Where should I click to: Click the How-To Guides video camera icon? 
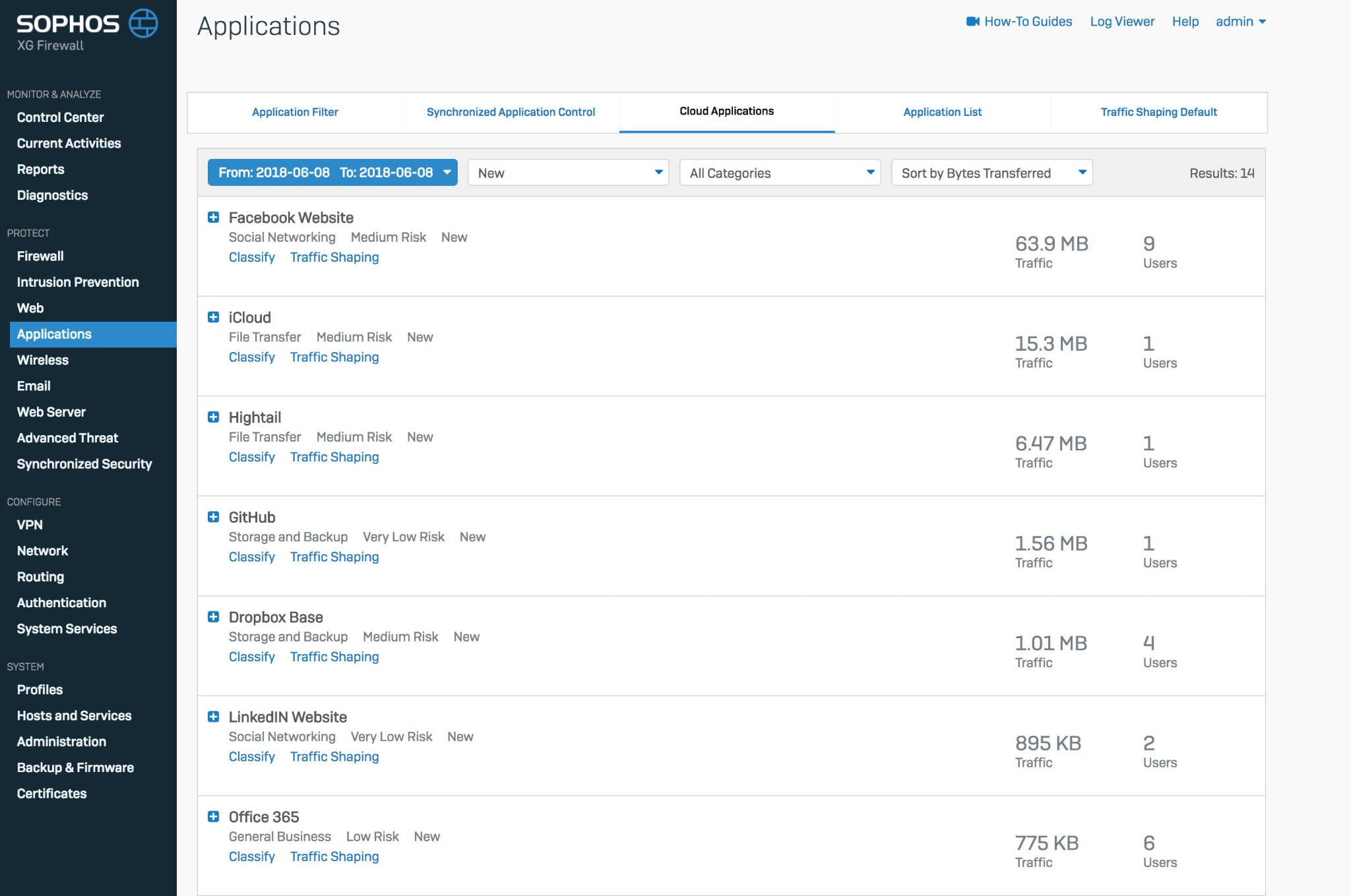(x=972, y=22)
